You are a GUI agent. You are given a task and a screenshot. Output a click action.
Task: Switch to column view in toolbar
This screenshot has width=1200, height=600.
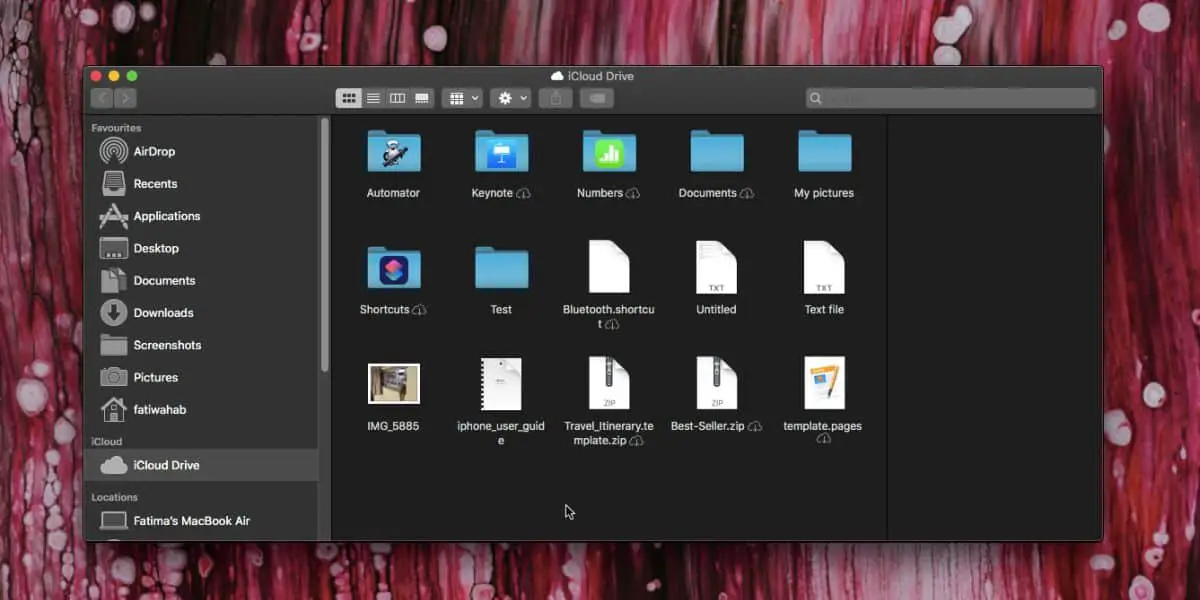(x=397, y=98)
